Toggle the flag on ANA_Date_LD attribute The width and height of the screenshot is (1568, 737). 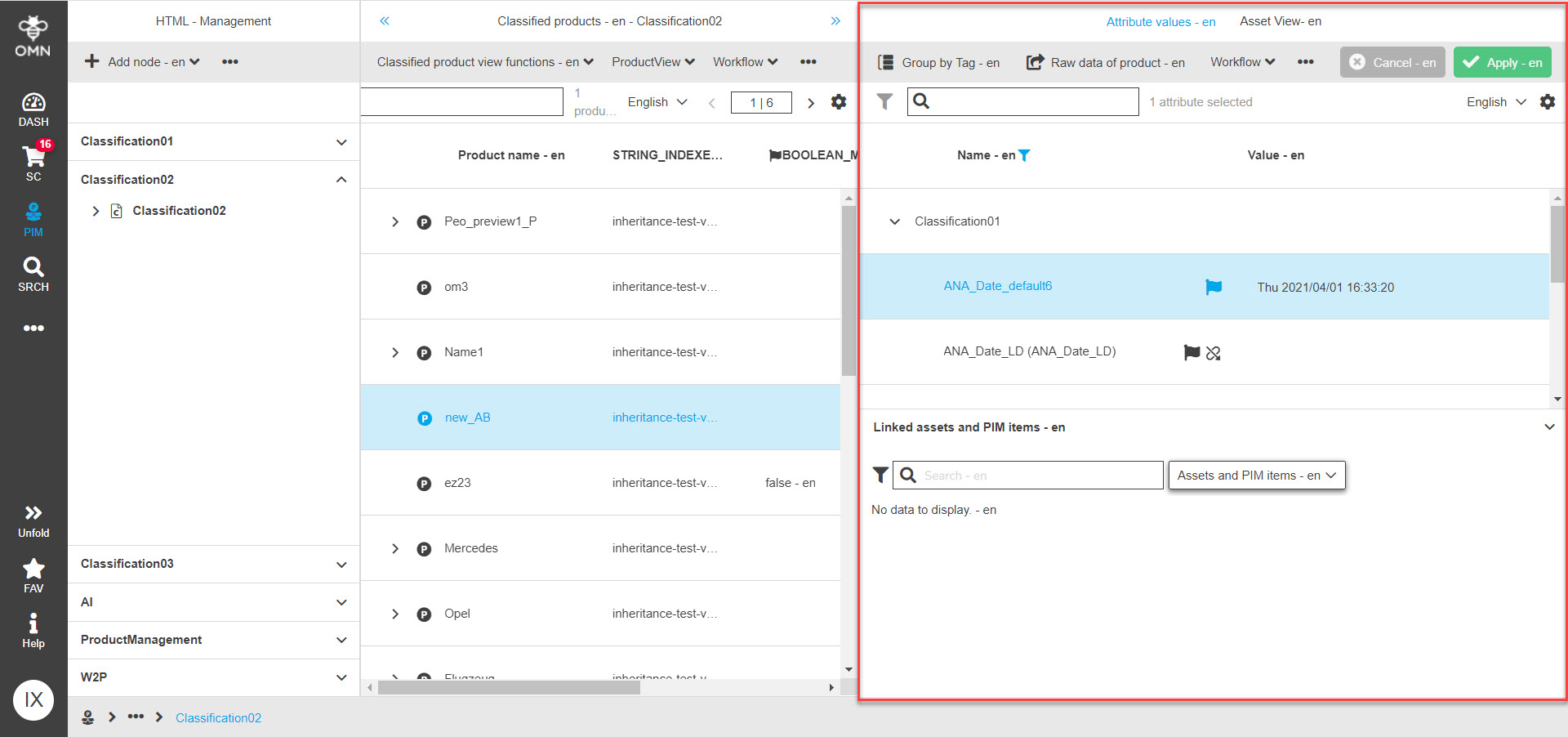tap(1192, 352)
